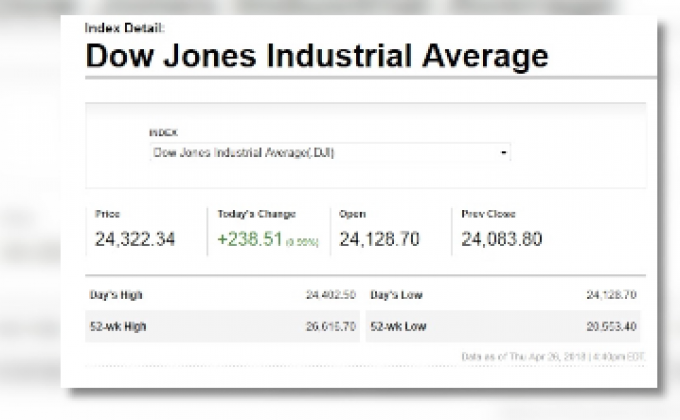Screen dimensions: 680x420
Task: Click the Prev Close label
Action: point(488,214)
